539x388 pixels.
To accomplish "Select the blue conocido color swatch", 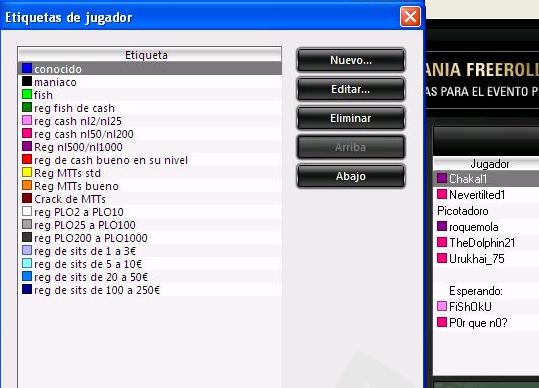I will tap(27, 68).
